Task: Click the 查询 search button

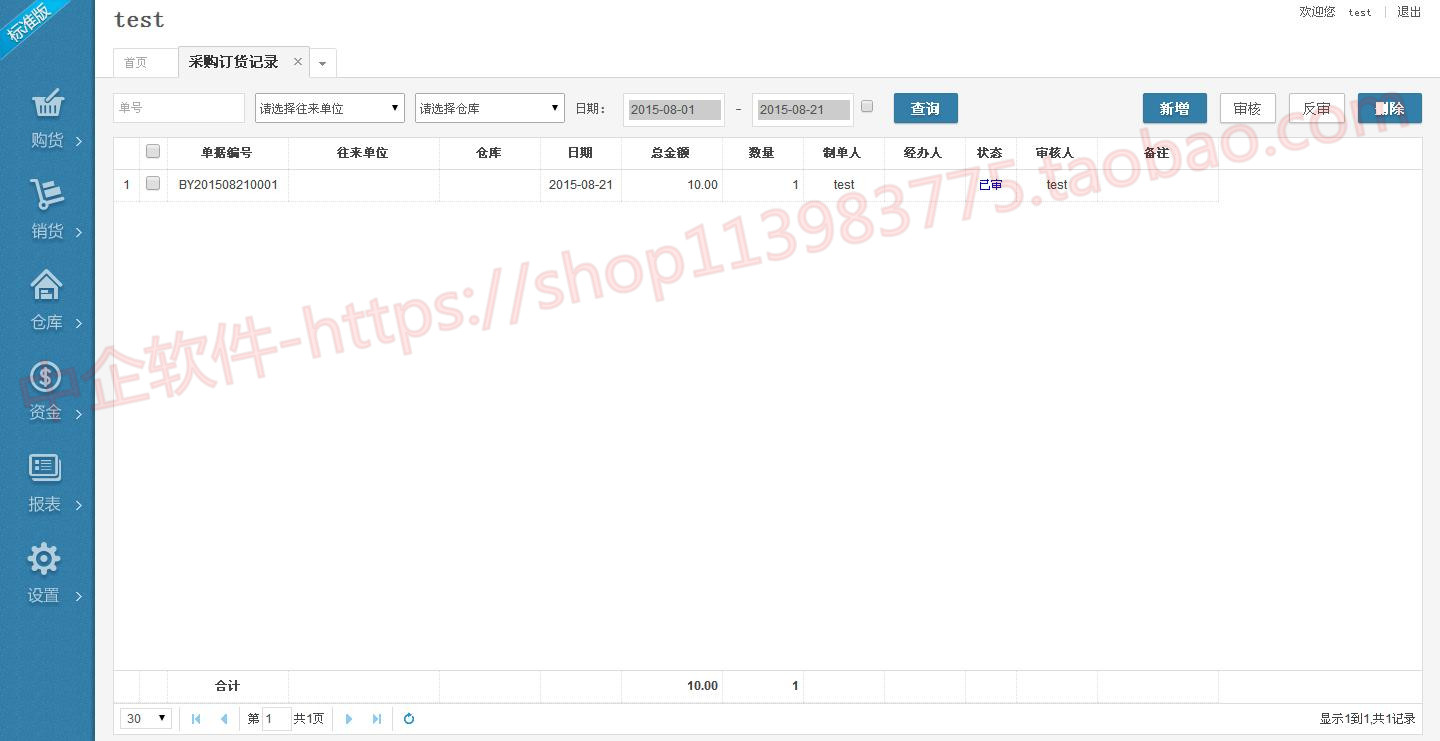Action: click(x=926, y=108)
